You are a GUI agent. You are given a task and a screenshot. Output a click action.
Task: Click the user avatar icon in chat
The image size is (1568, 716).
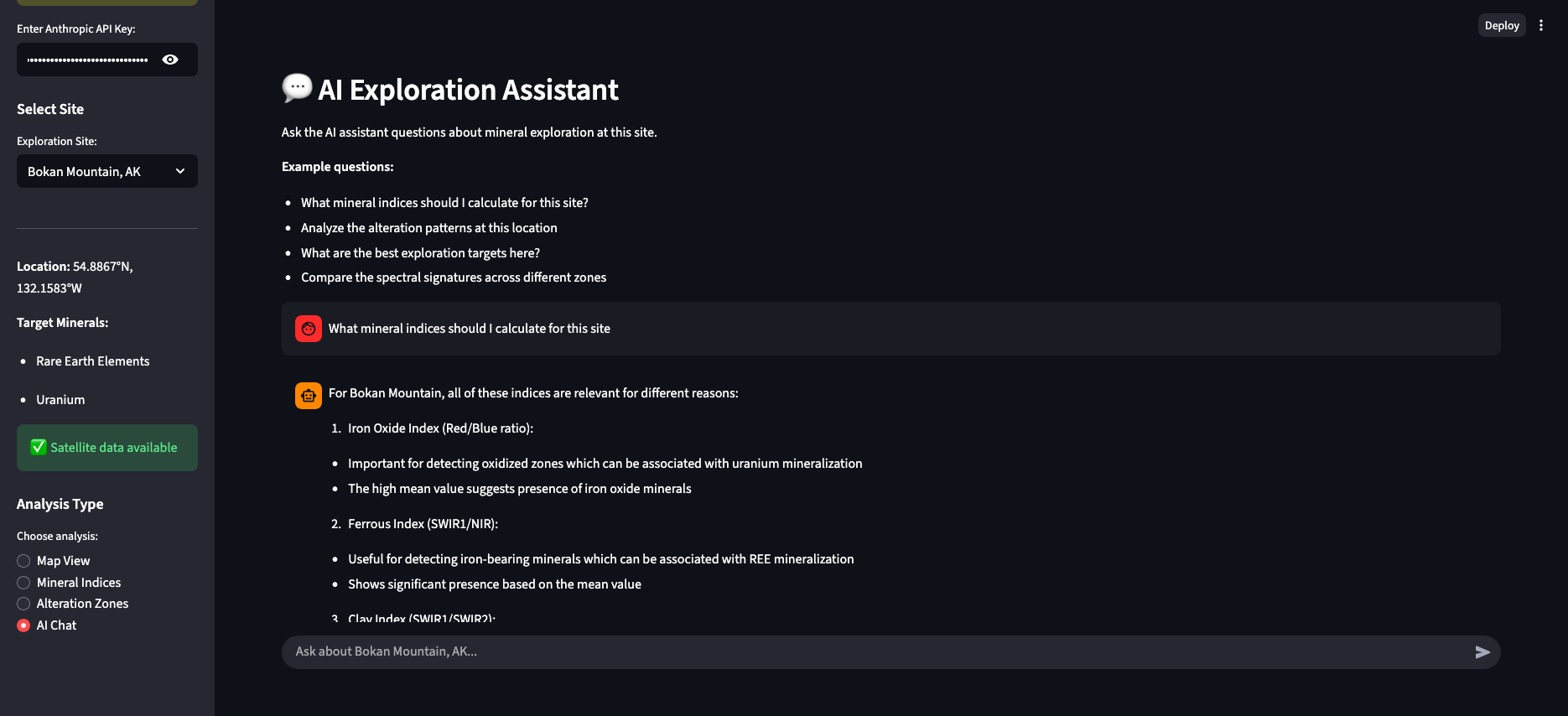(309, 329)
